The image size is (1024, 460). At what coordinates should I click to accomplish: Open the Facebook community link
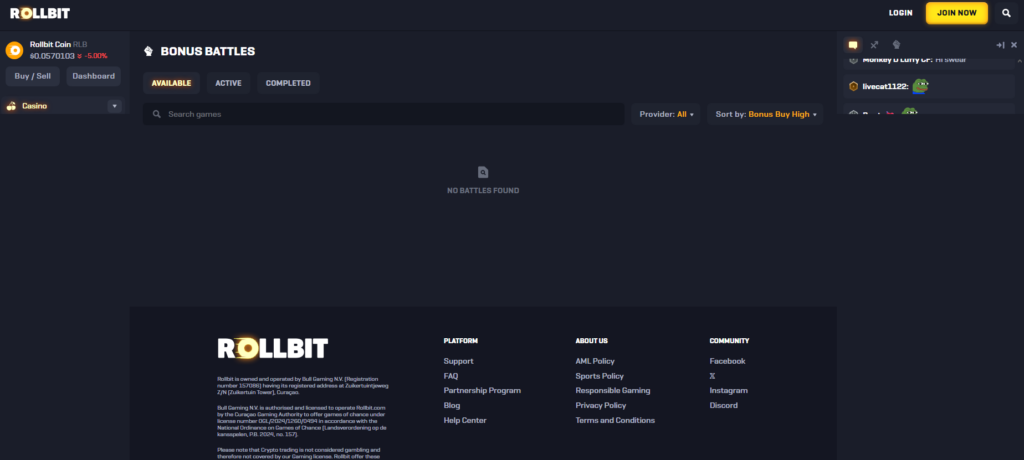[728, 361]
